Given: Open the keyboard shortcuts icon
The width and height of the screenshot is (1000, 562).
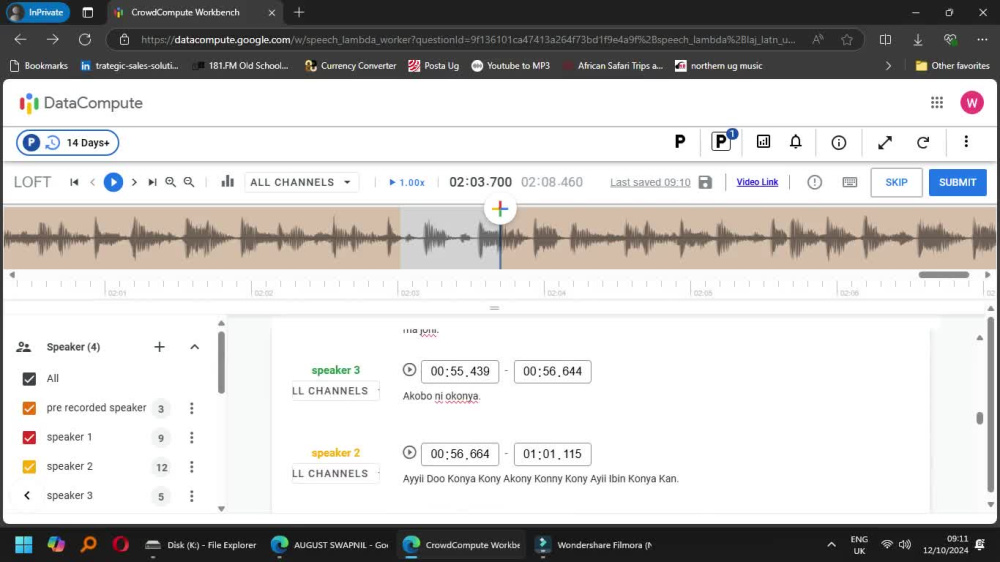Looking at the screenshot, I should (849, 182).
